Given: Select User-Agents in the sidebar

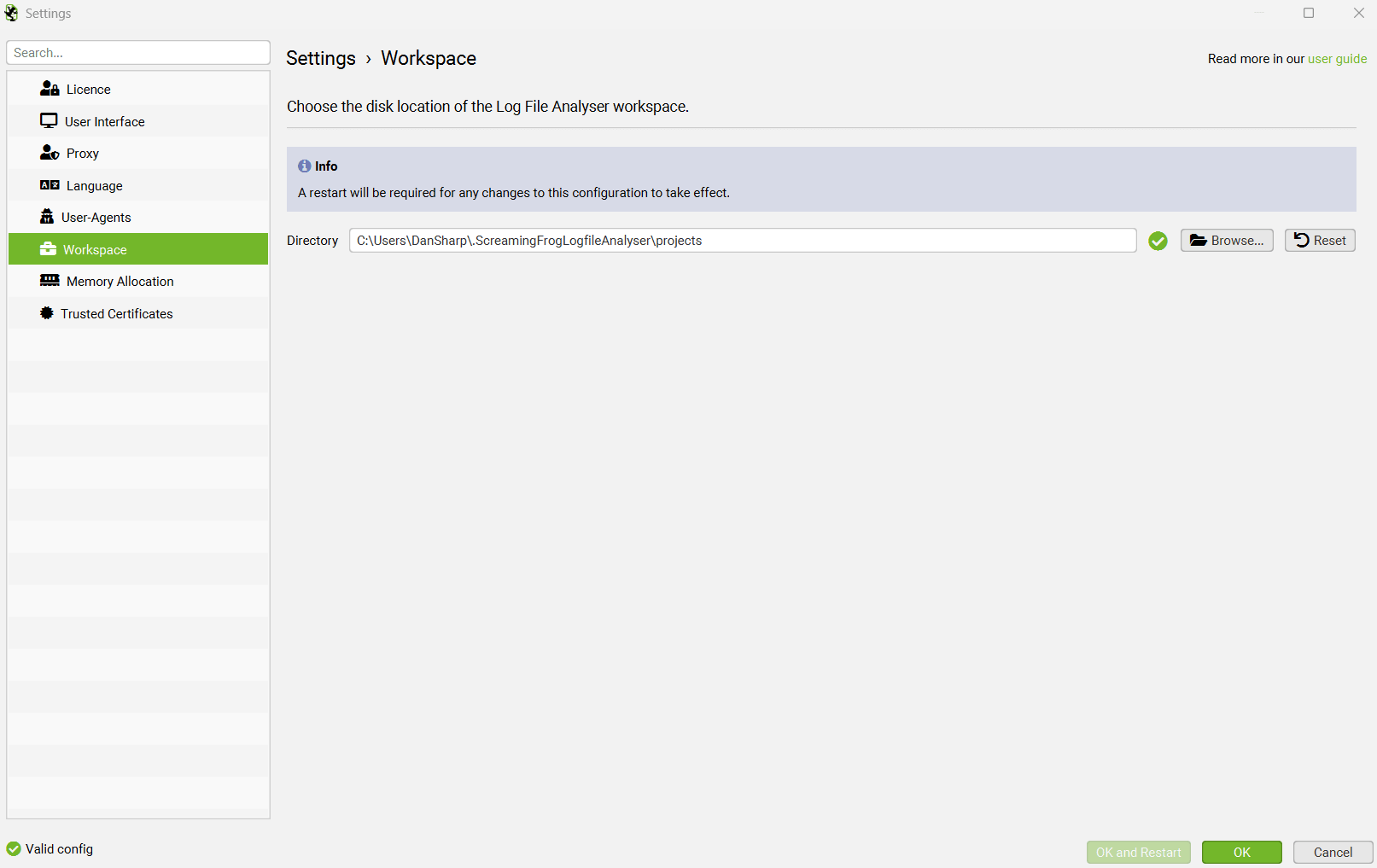Looking at the screenshot, I should point(138,217).
